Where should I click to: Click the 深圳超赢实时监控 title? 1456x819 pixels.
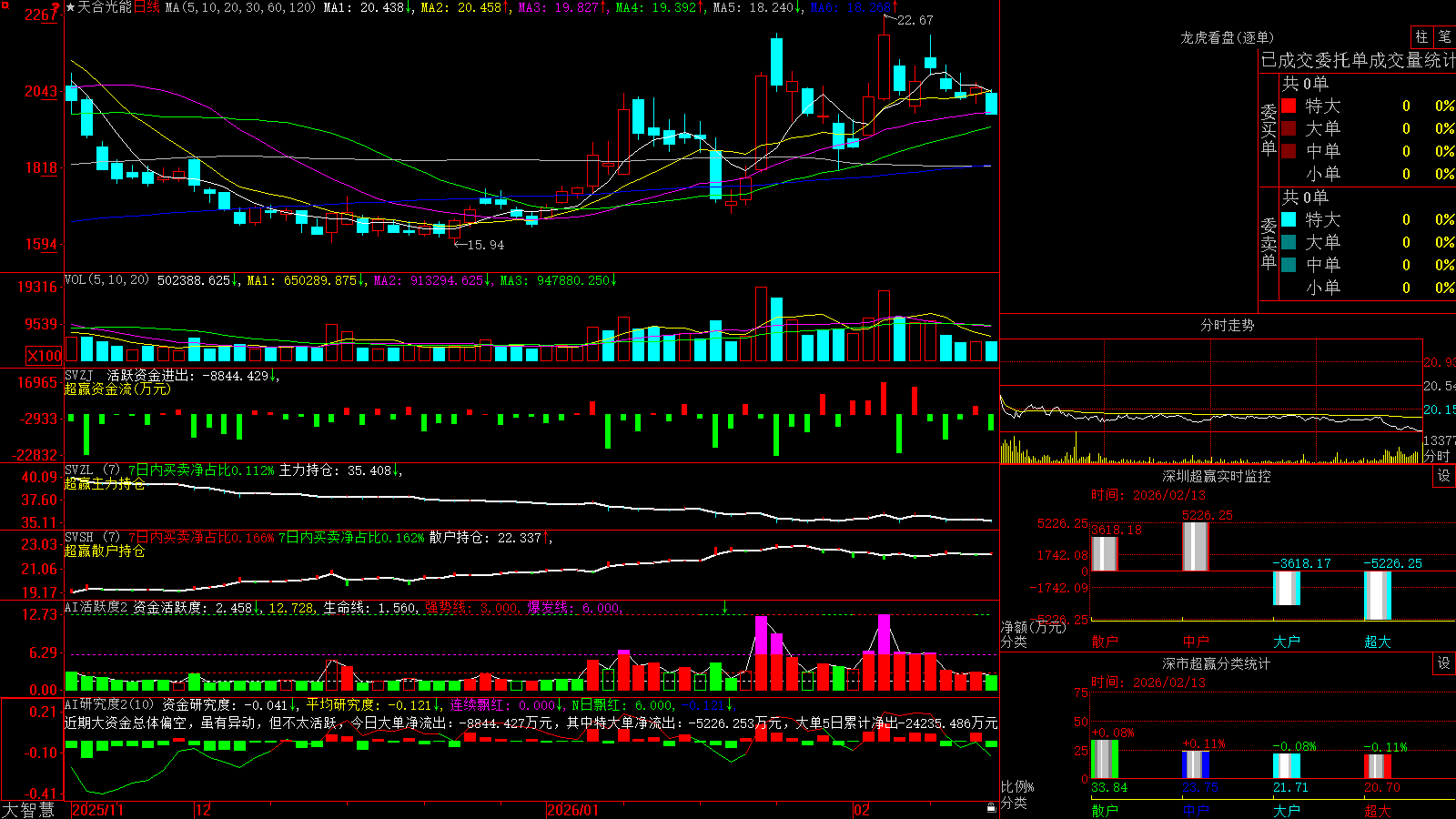click(1217, 476)
